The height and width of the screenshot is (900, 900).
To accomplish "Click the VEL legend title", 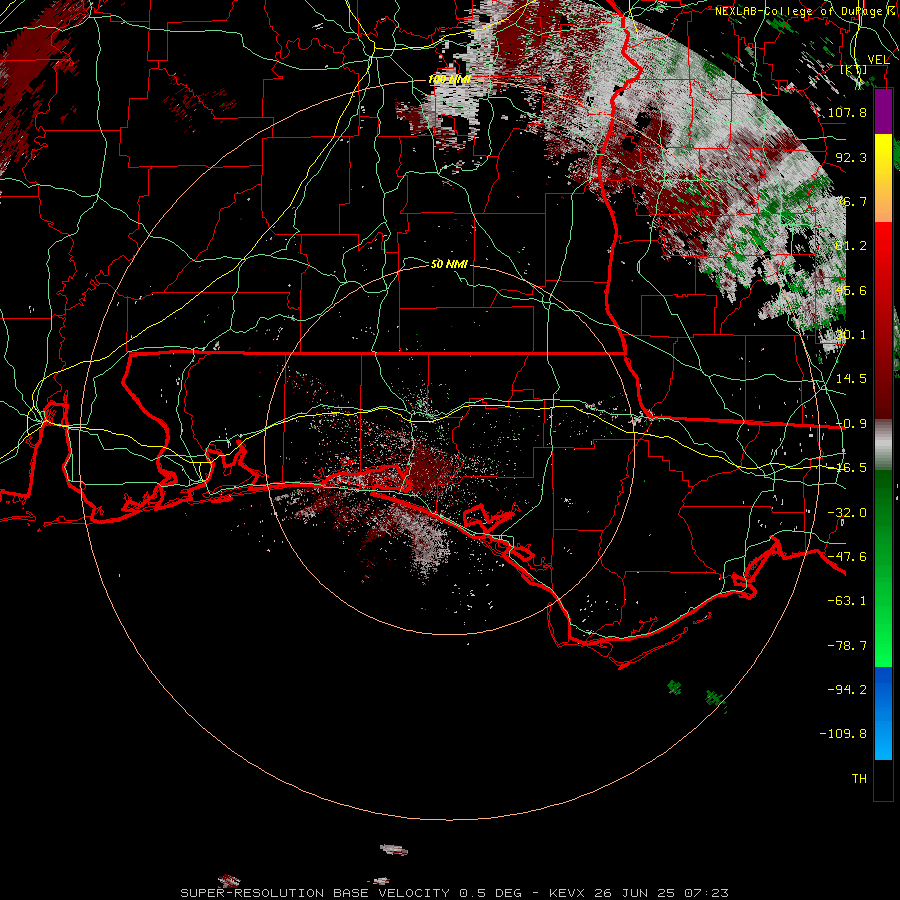I will coord(878,59).
